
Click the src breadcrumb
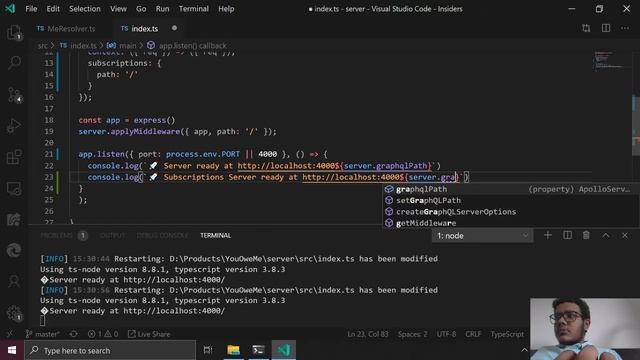coord(42,46)
